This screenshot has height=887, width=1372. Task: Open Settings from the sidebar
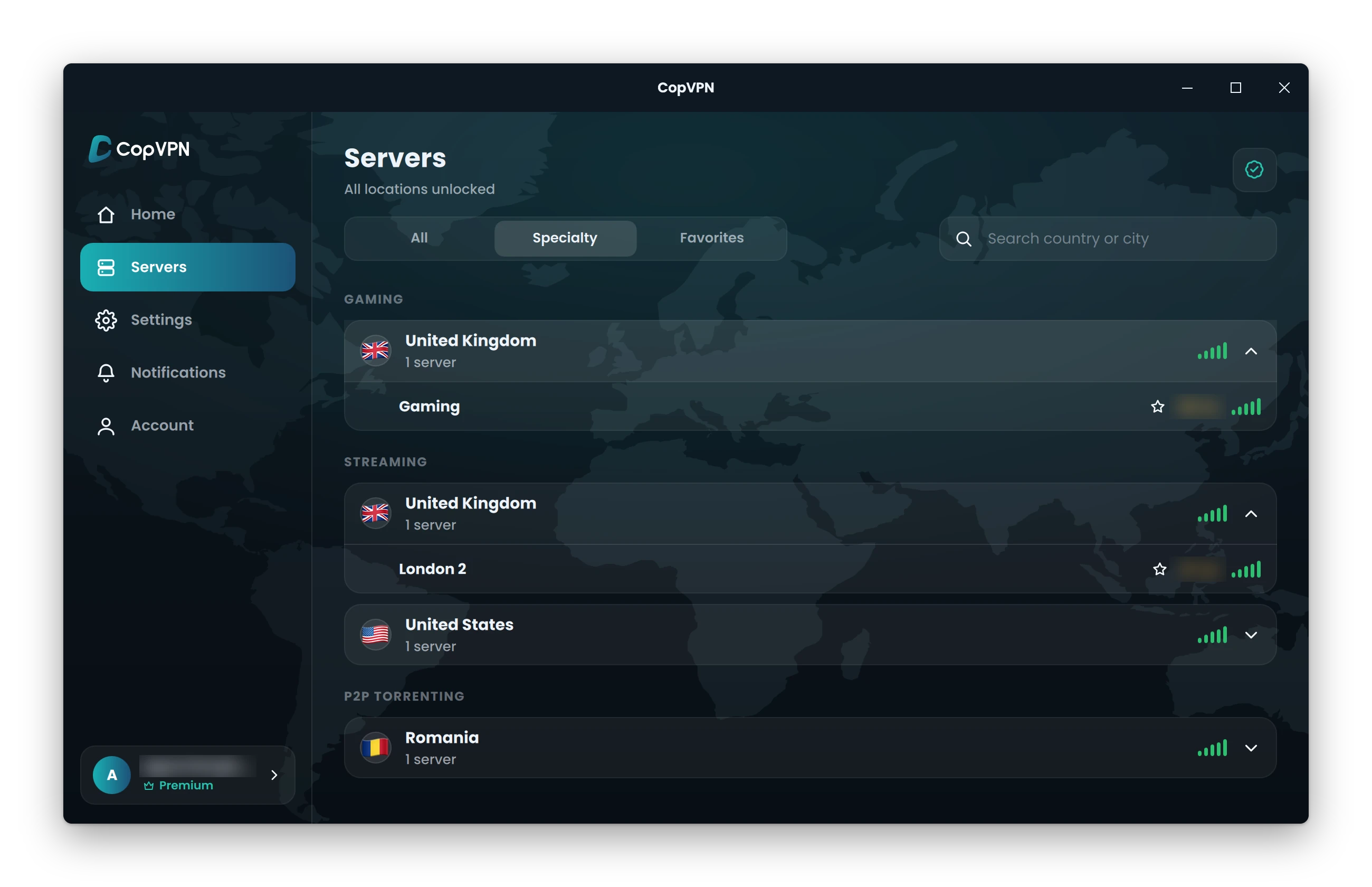click(x=187, y=319)
